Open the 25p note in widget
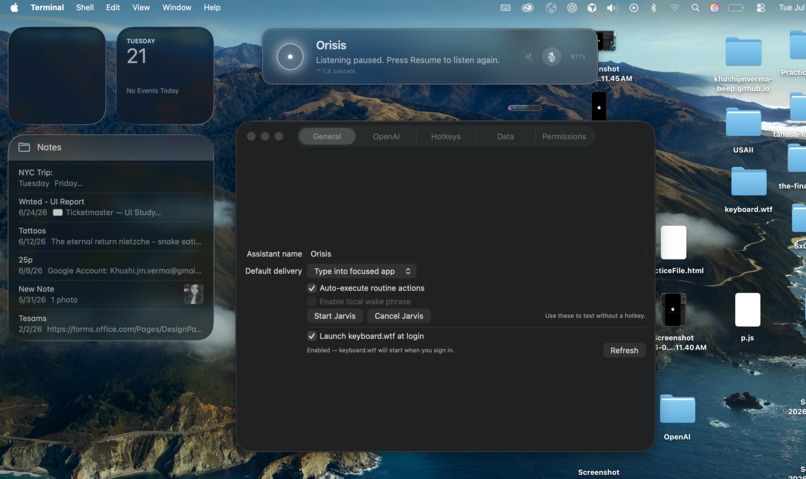 (x=111, y=265)
